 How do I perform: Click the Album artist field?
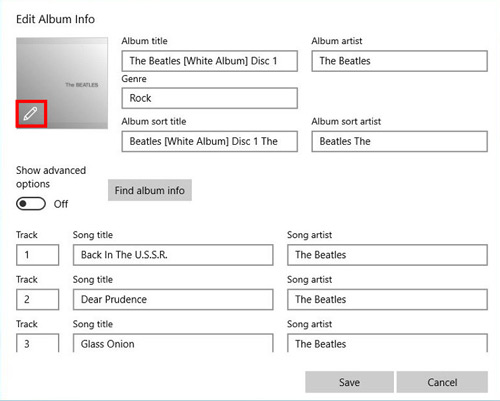tap(400, 61)
